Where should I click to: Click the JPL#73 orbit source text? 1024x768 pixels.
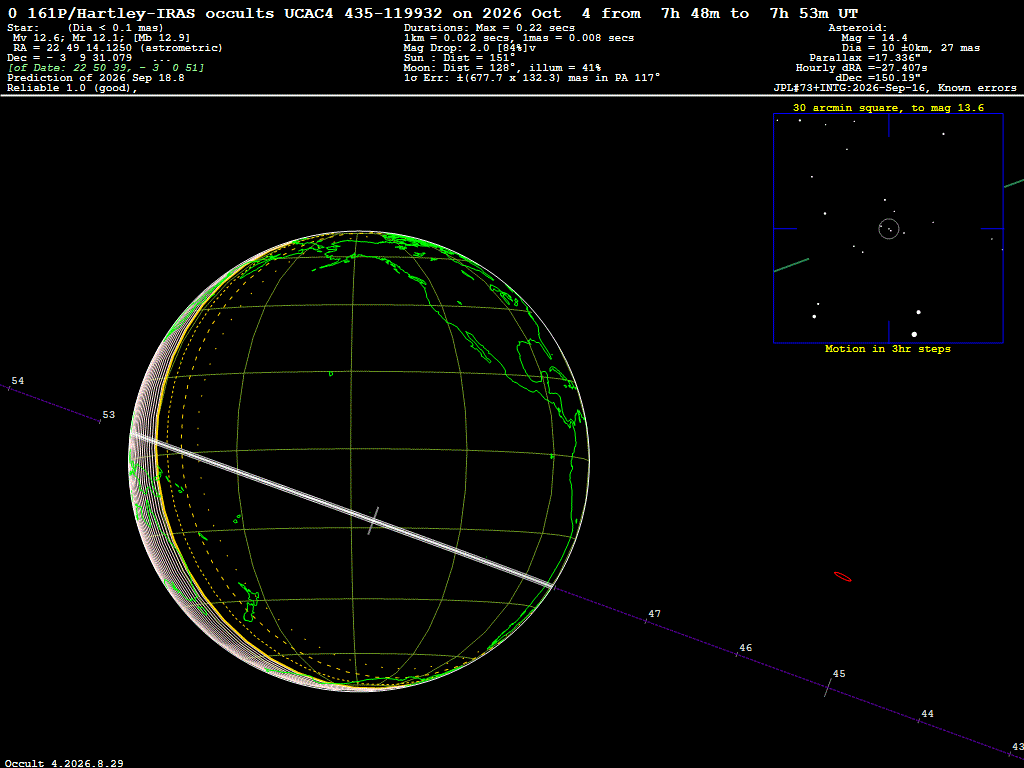(x=895, y=88)
